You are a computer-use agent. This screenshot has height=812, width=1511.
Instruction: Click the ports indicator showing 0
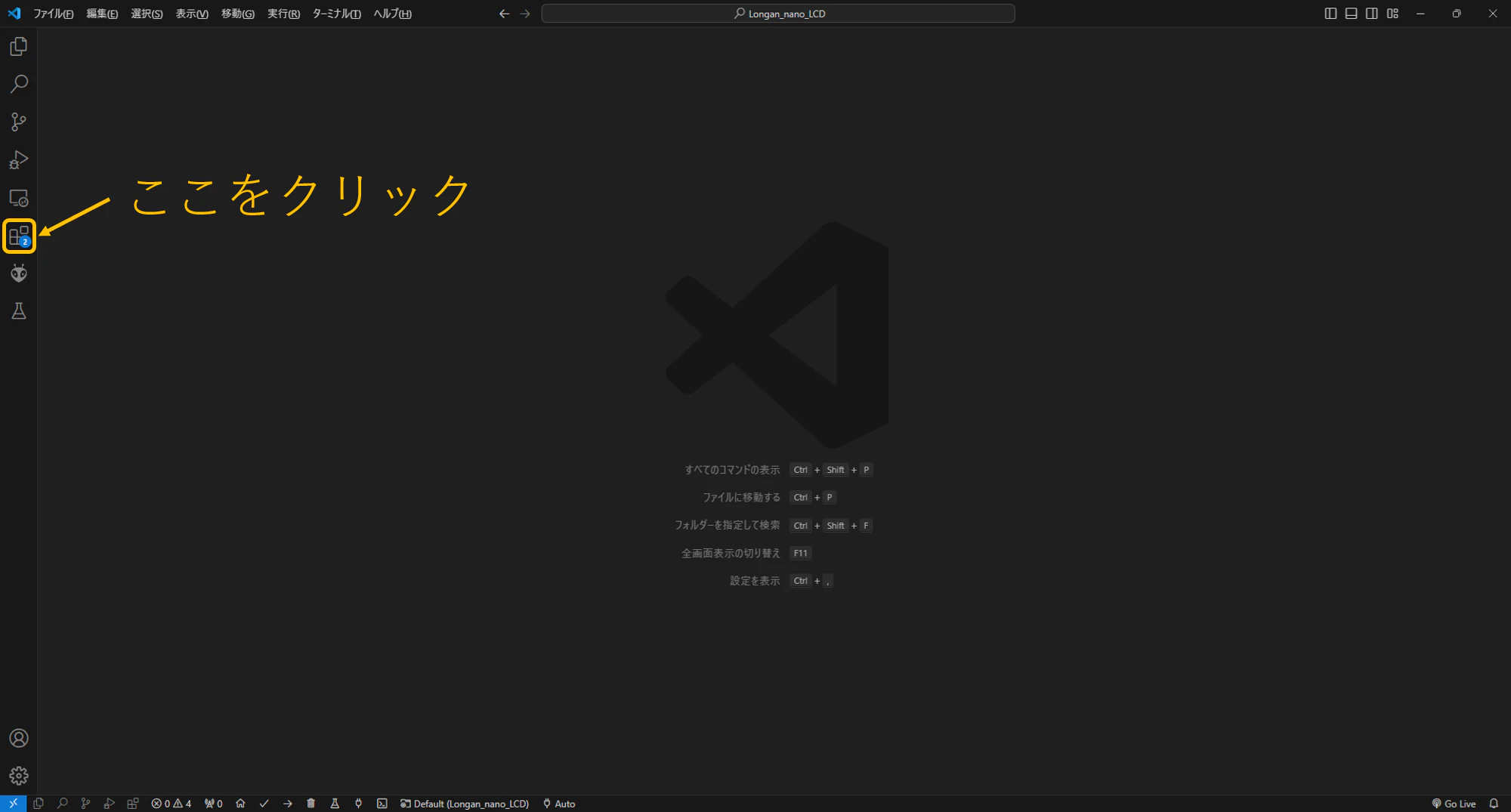(214, 804)
